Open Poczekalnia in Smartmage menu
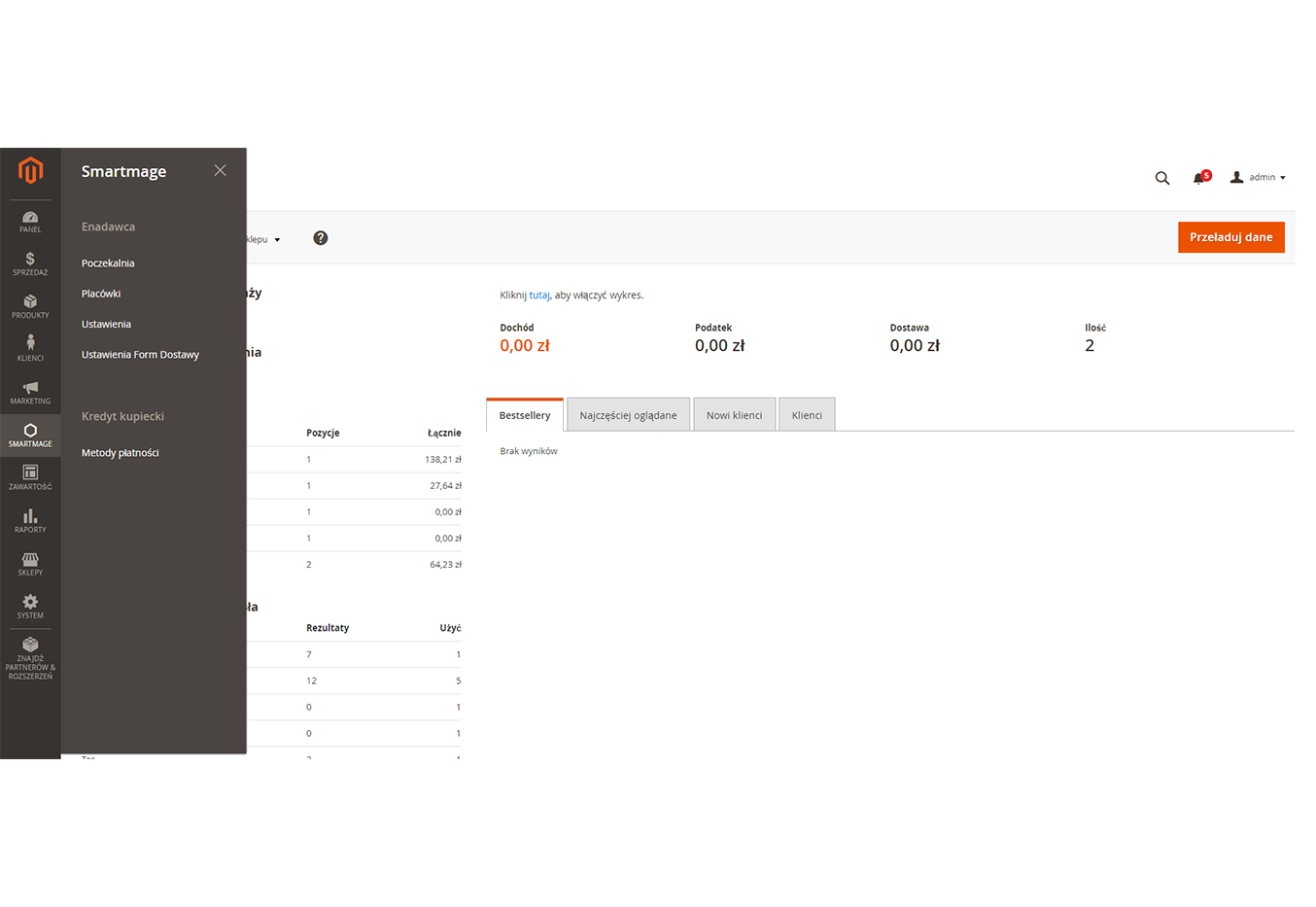The width and height of the screenshot is (1316, 907). point(108,263)
